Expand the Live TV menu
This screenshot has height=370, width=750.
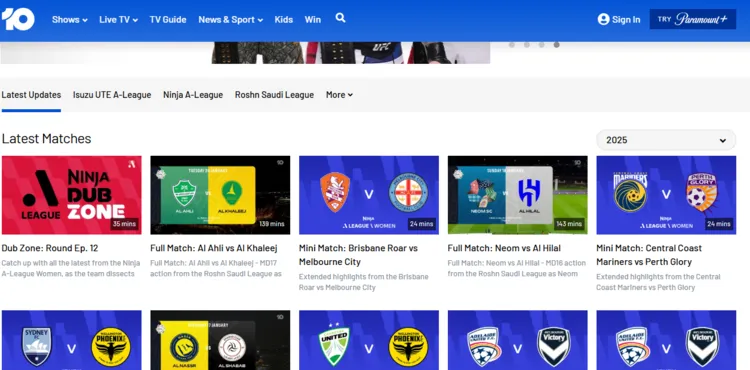(x=119, y=20)
